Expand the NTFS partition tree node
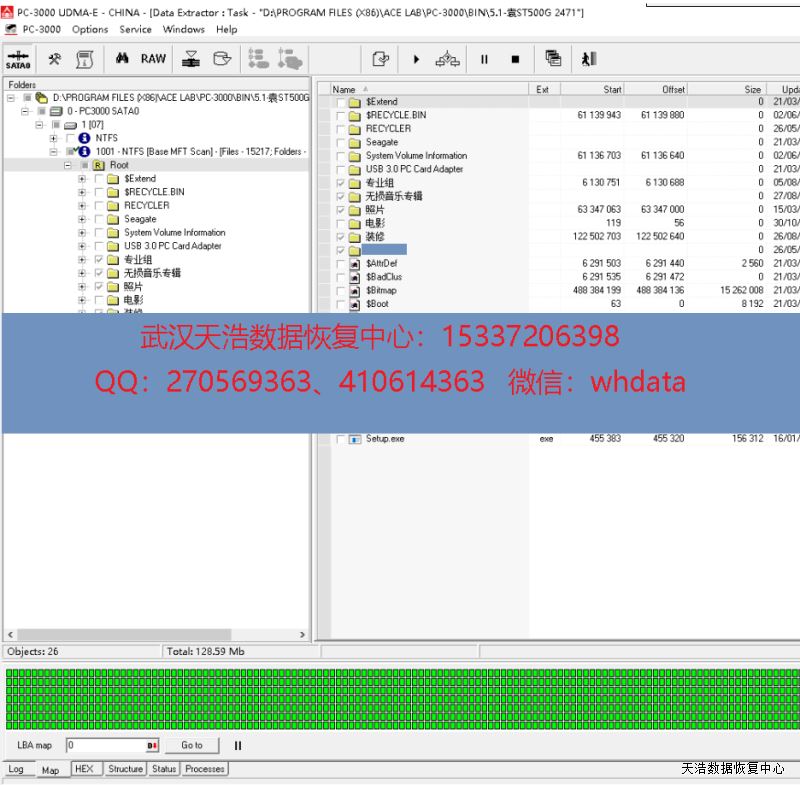 click(54, 138)
